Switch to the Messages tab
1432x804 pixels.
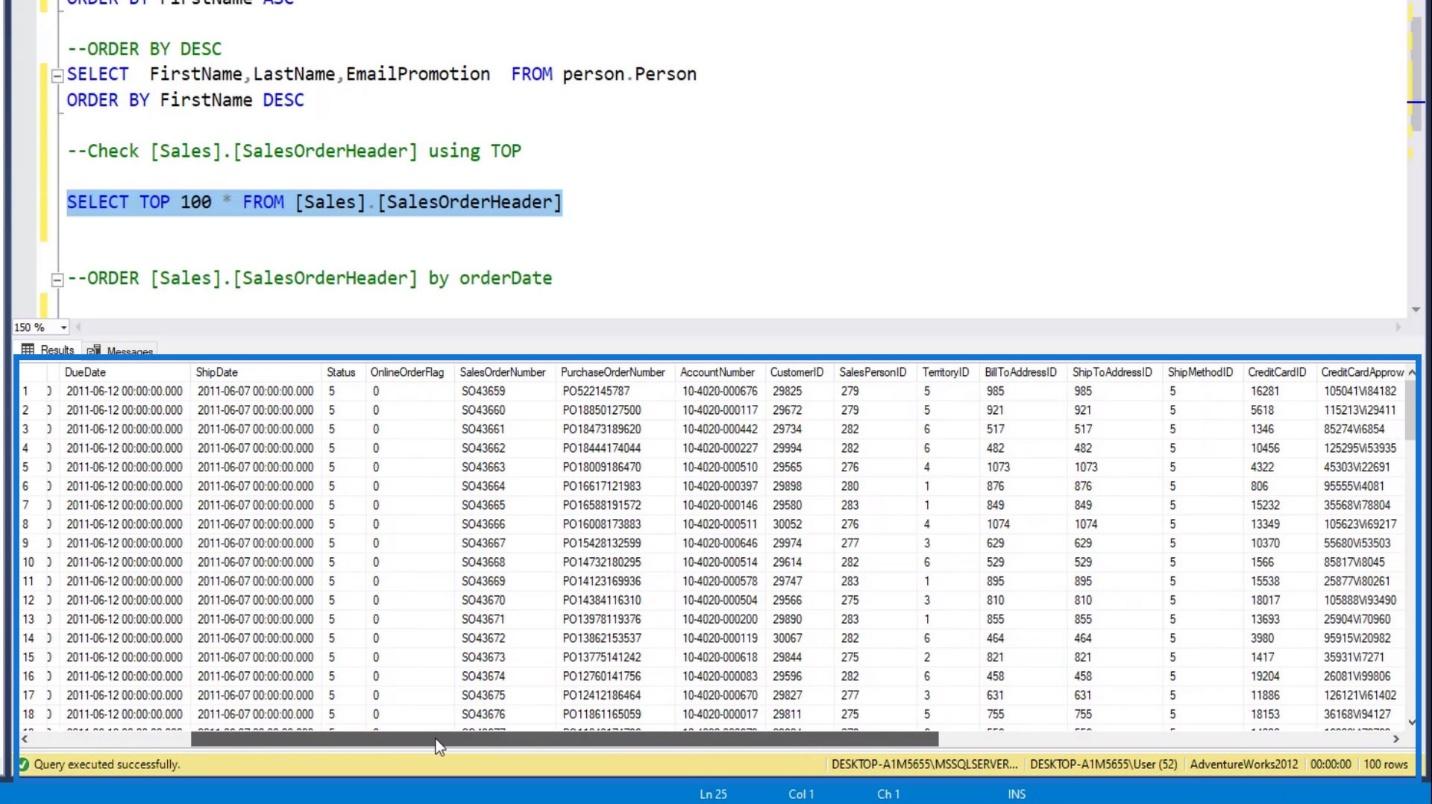point(120,351)
